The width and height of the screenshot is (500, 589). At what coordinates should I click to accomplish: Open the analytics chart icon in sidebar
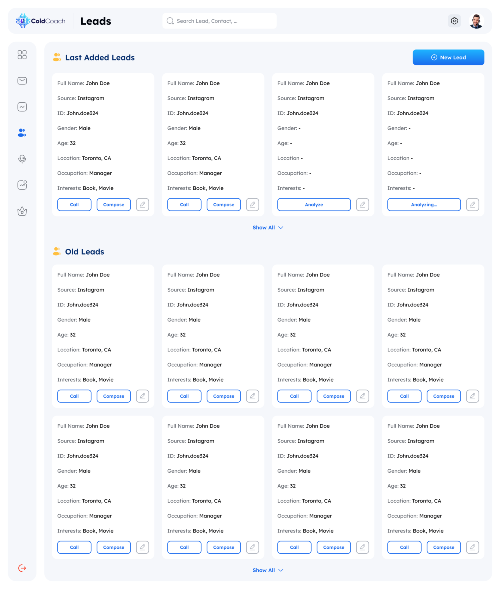[22, 107]
